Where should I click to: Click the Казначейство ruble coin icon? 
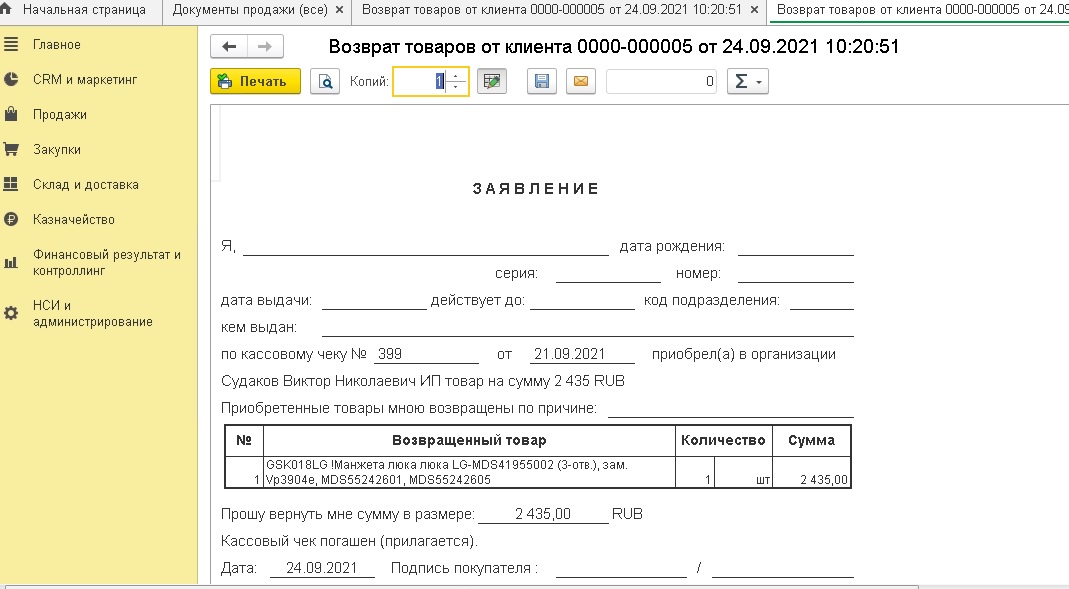pyautogui.click(x=12, y=220)
